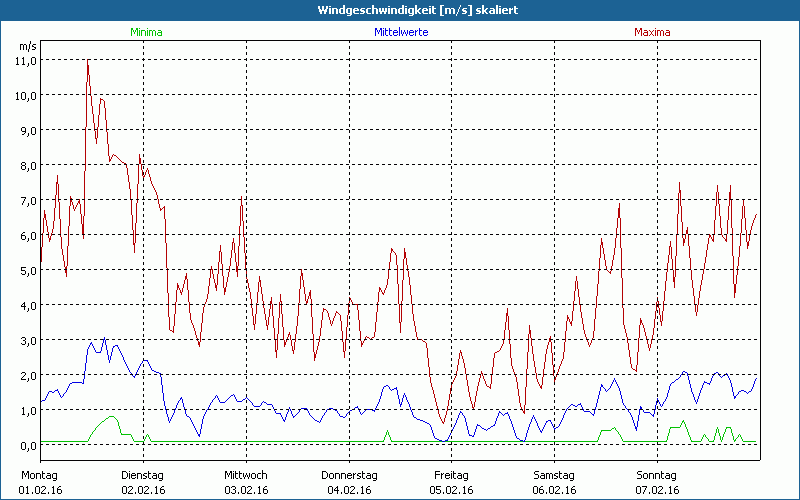Click the red Maxima legend label
The image size is (800, 500).
[652, 32]
